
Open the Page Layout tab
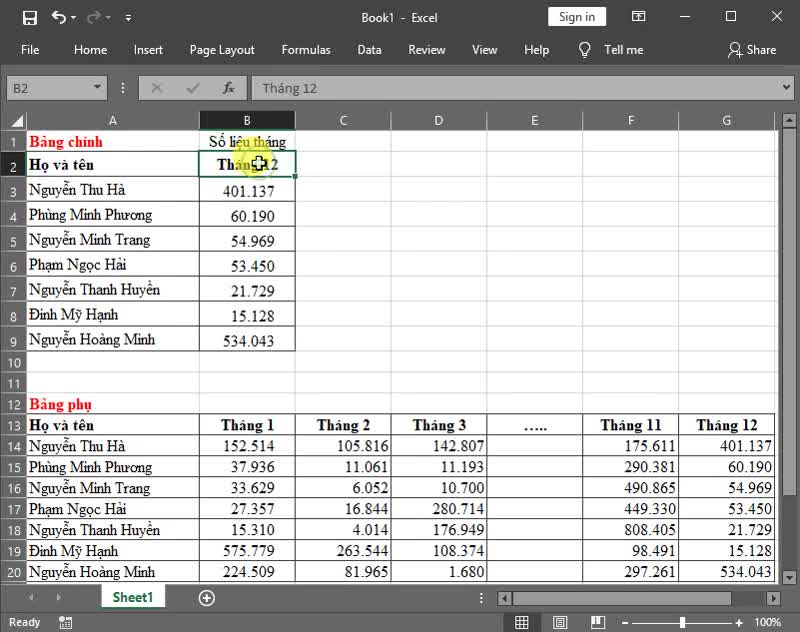point(222,49)
